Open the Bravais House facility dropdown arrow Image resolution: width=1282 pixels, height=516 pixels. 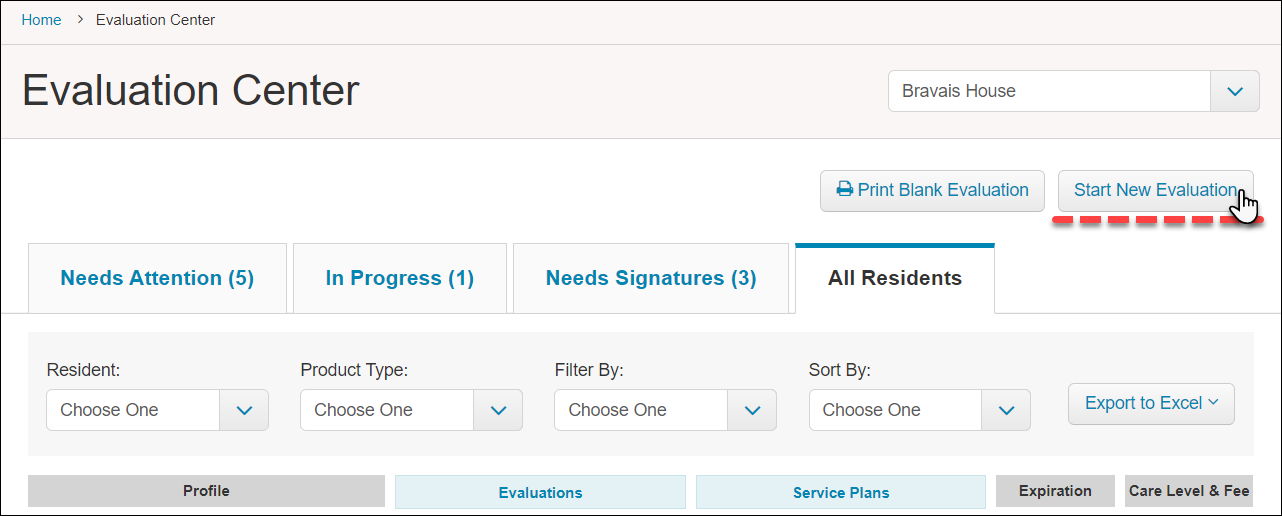[x=1235, y=91]
